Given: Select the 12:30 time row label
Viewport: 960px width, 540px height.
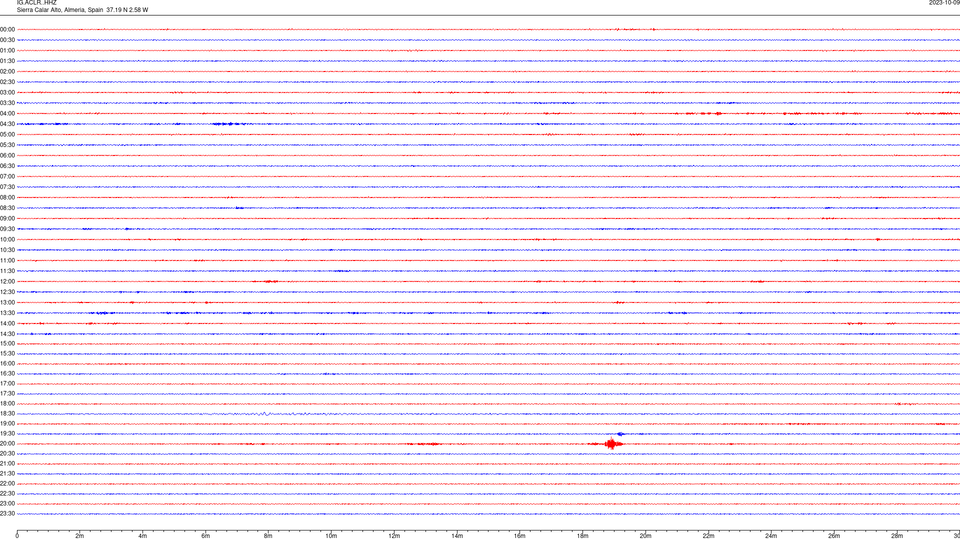Looking at the screenshot, I should click(x=7, y=292).
